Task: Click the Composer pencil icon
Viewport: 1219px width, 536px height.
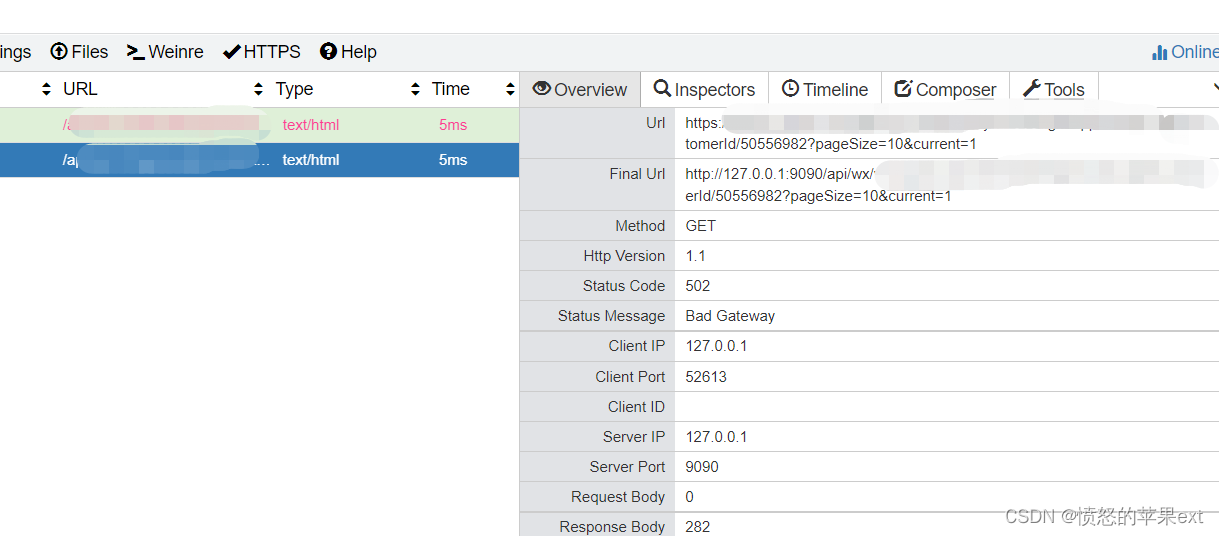Action: click(x=903, y=89)
